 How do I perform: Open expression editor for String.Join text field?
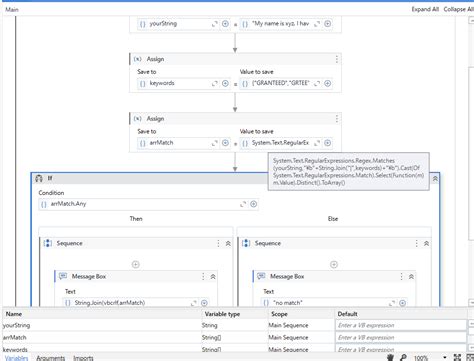pos(194,303)
